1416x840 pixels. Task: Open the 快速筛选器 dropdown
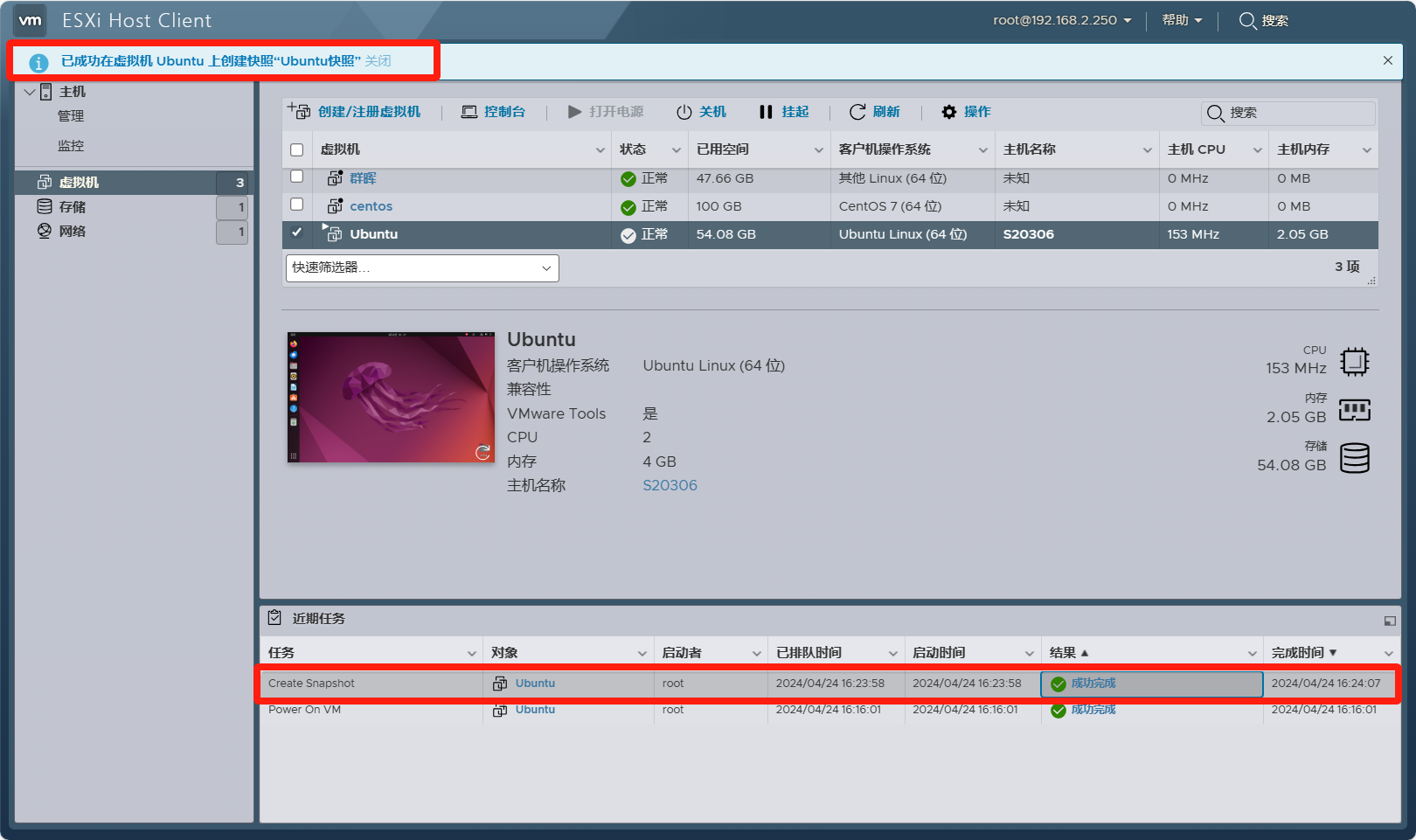click(421, 268)
